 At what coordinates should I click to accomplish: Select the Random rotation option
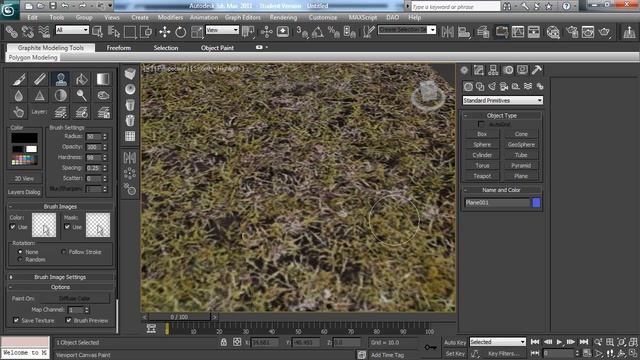point(20,260)
